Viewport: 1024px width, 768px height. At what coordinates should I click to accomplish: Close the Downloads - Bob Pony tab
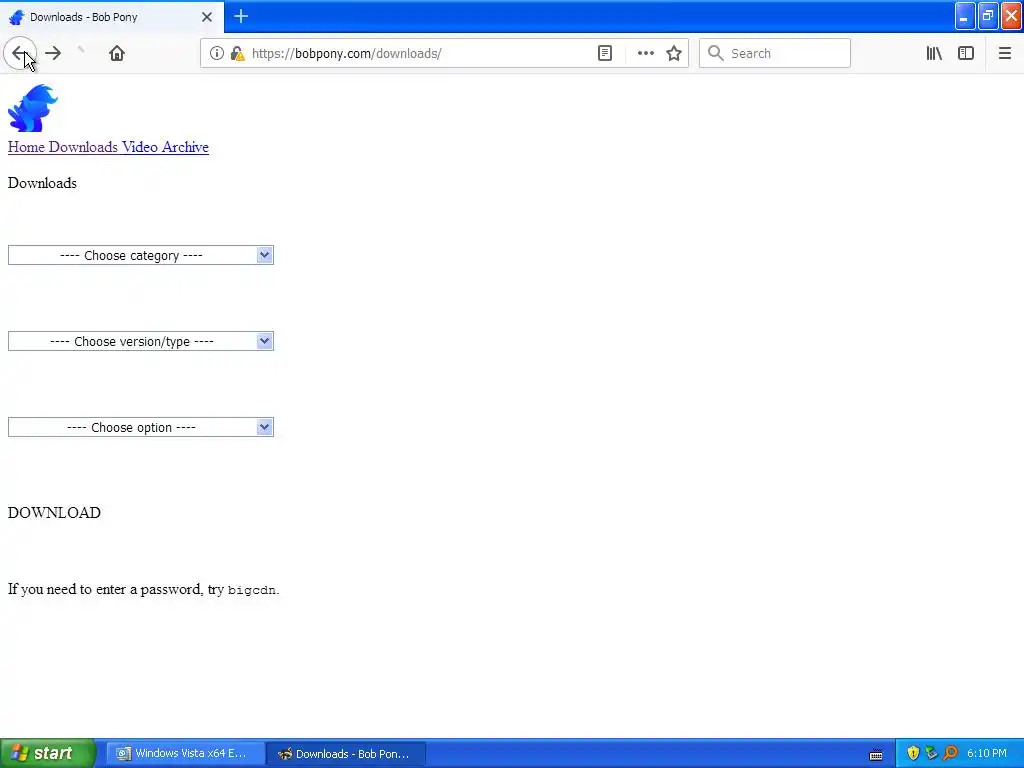point(207,17)
